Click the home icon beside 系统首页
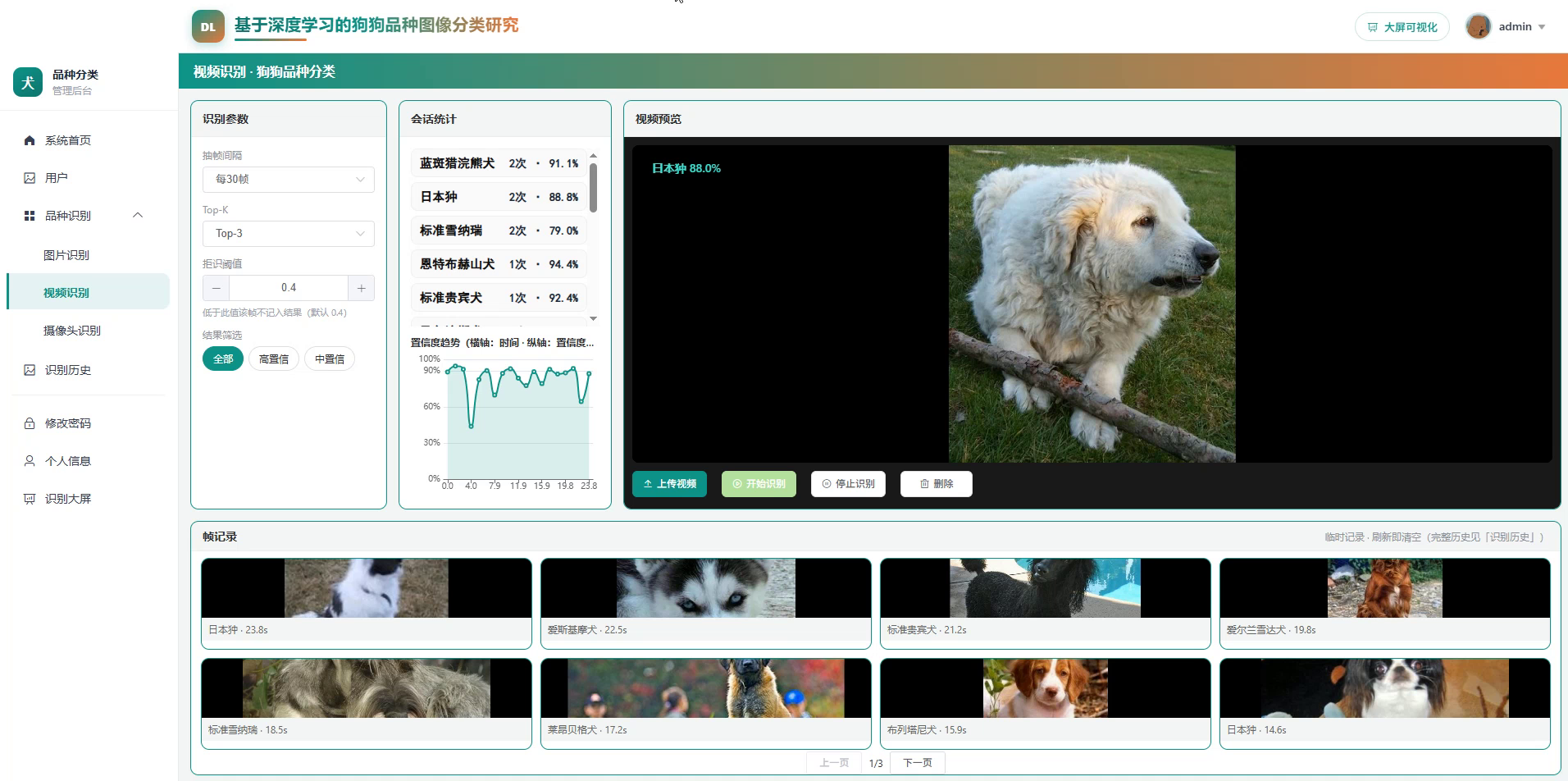The width and height of the screenshot is (1568, 781). click(x=30, y=140)
